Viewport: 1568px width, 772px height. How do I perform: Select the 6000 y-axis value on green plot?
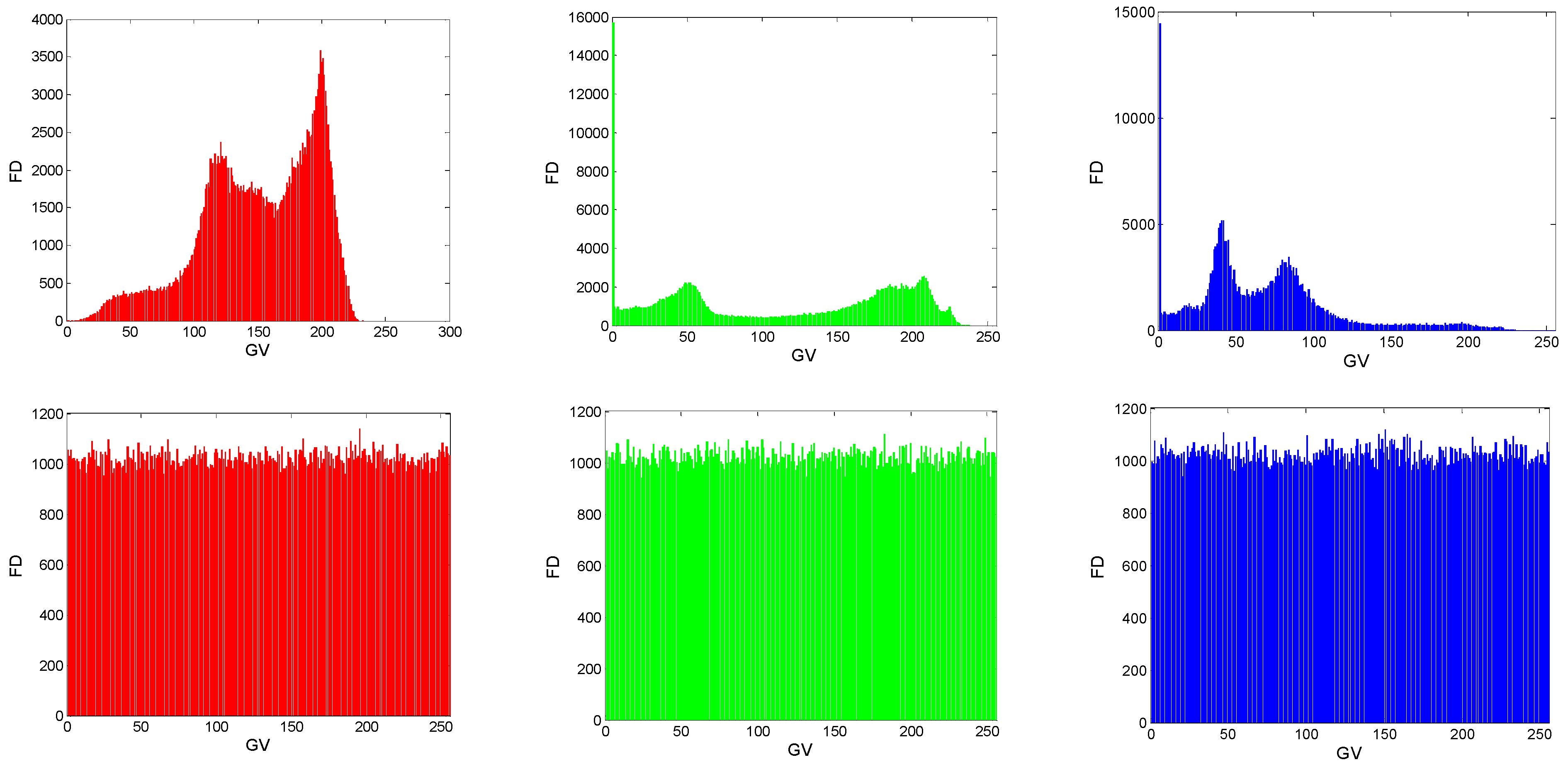coord(592,210)
